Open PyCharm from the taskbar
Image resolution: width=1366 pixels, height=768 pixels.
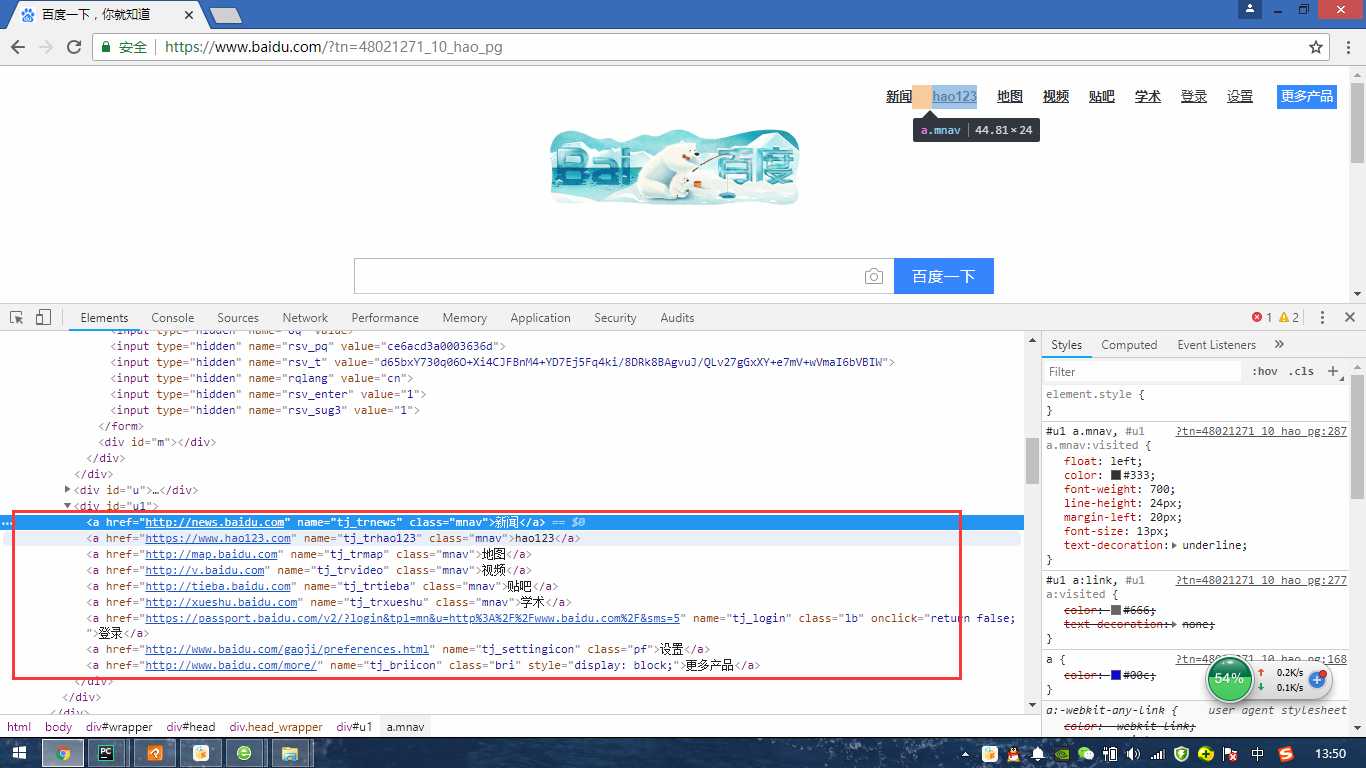pyautogui.click(x=108, y=753)
